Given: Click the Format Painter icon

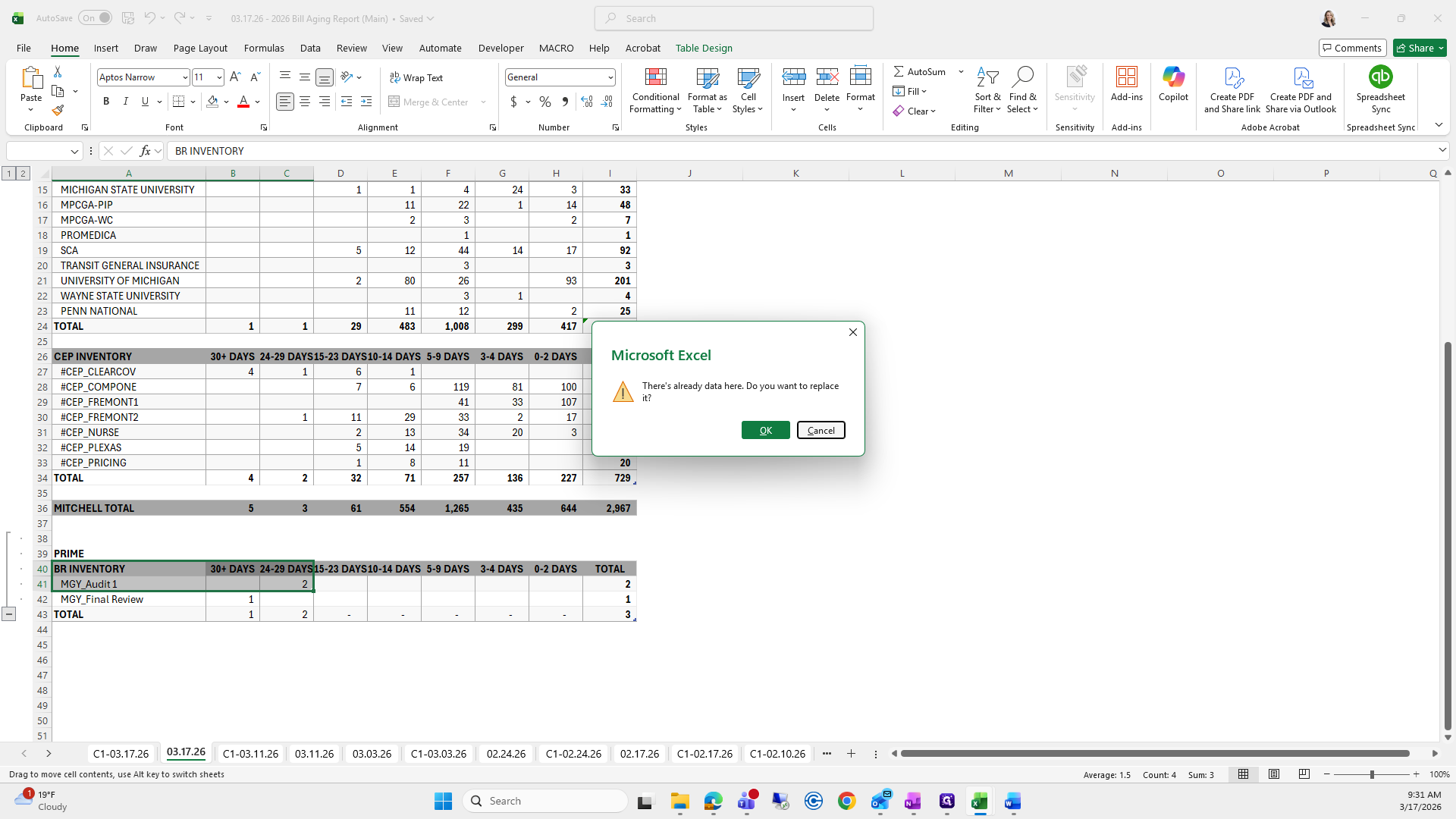Looking at the screenshot, I should point(58,110).
